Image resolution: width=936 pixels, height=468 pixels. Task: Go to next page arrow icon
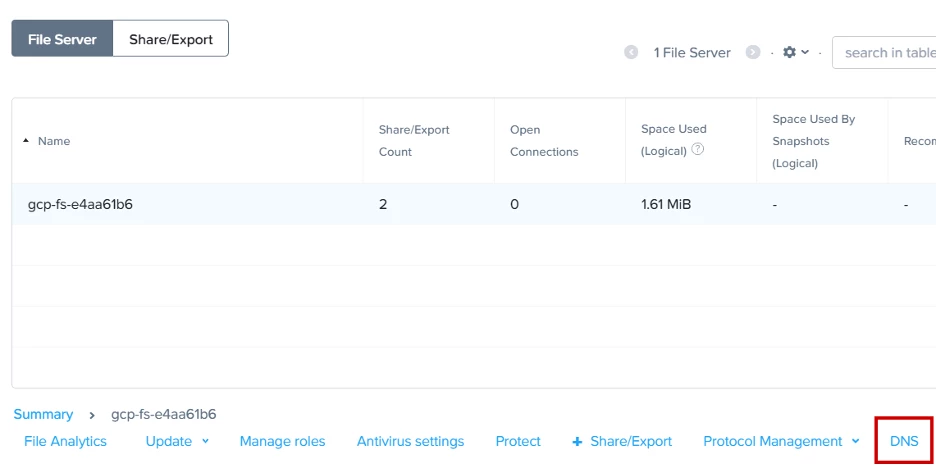(x=753, y=53)
